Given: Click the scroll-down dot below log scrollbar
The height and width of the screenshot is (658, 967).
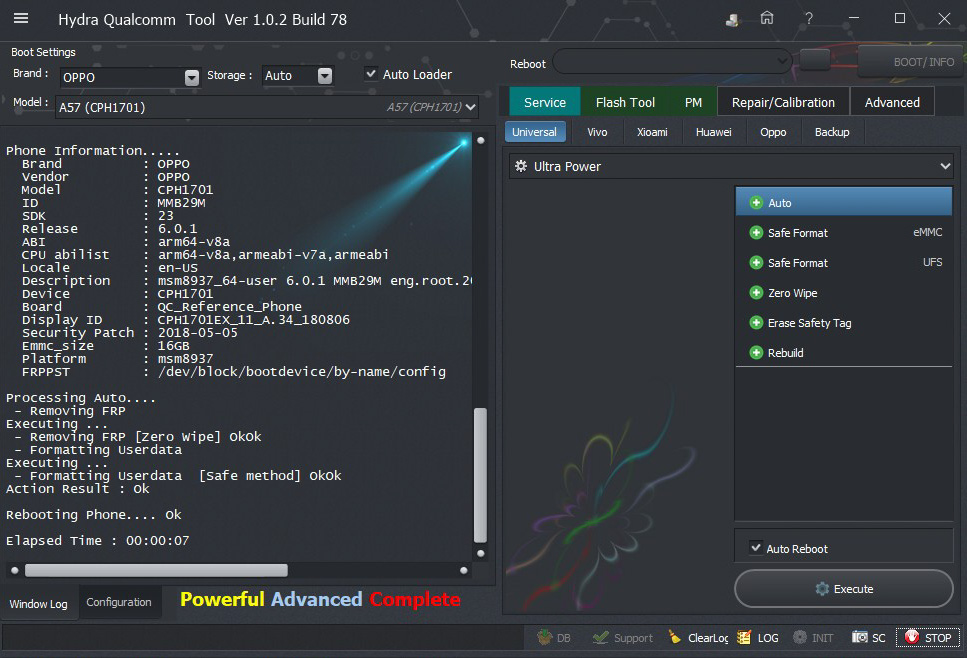Looking at the screenshot, I should (x=480, y=553).
